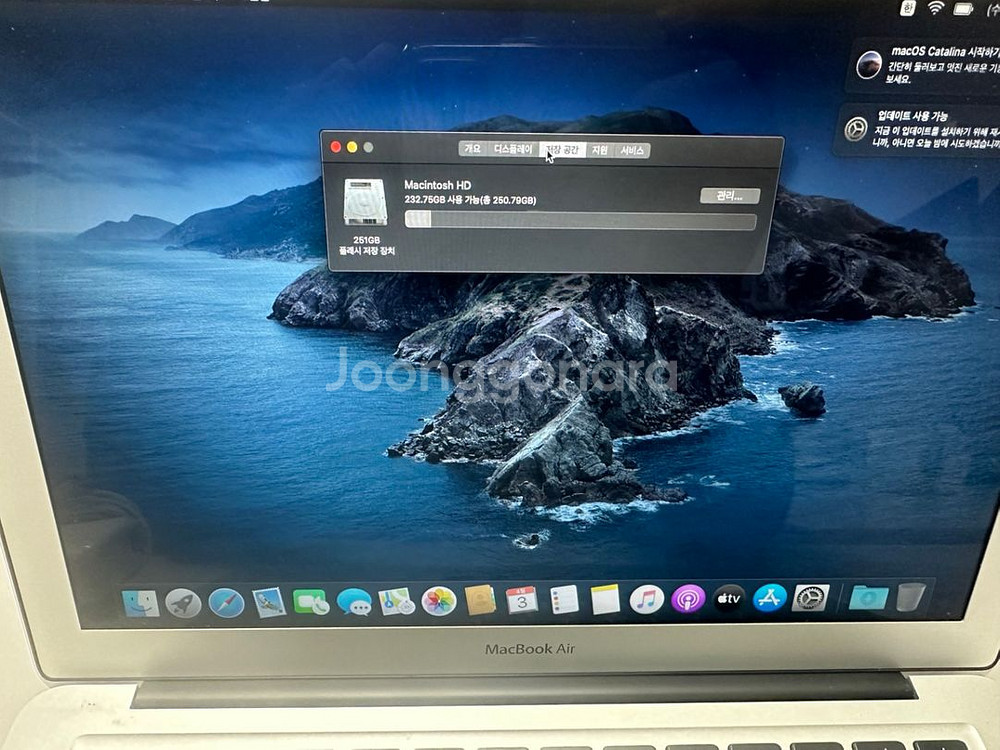Click the 관리... button

(x=729, y=196)
